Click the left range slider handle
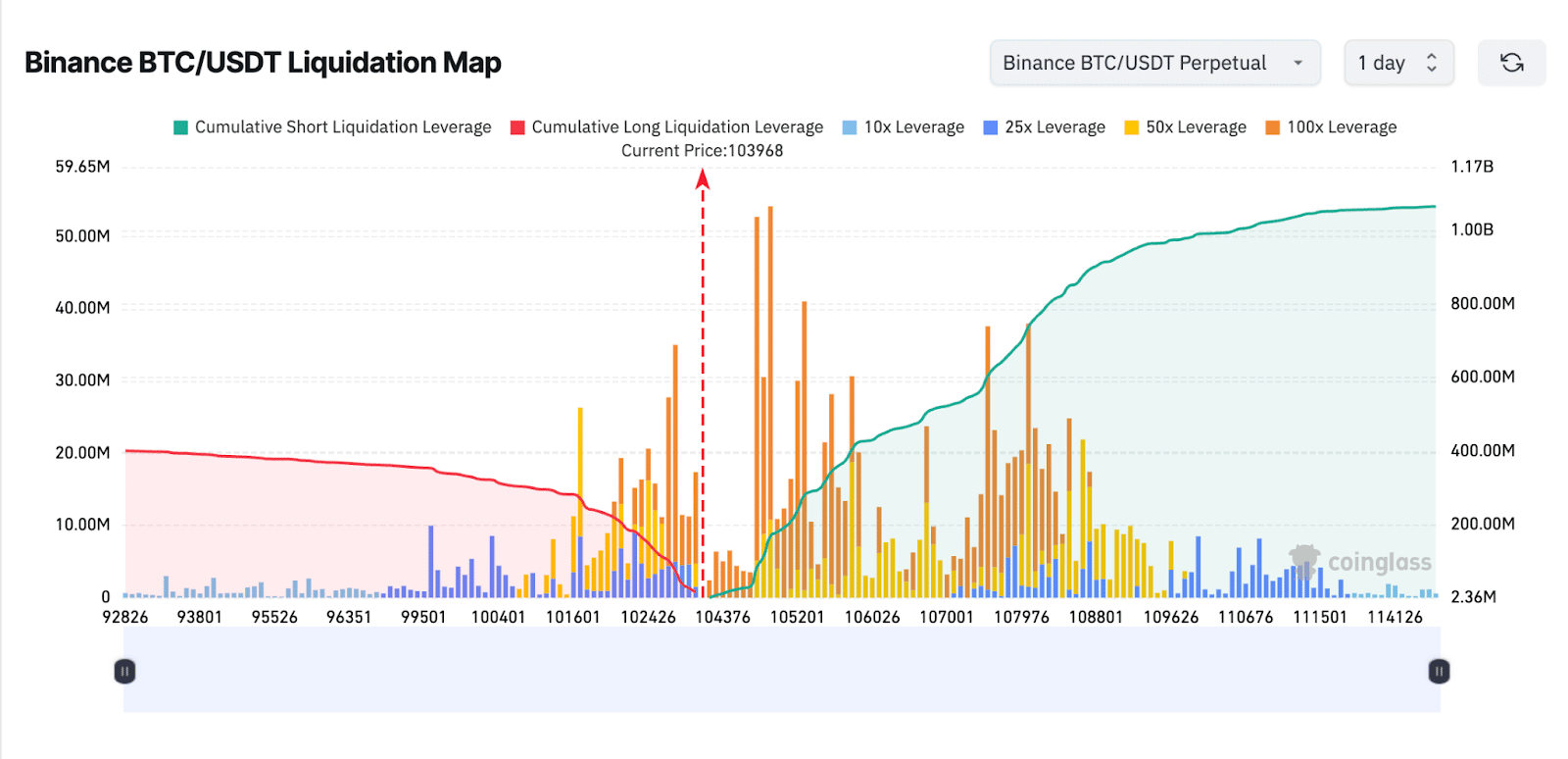 pyautogui.click(x=124, y=671)
